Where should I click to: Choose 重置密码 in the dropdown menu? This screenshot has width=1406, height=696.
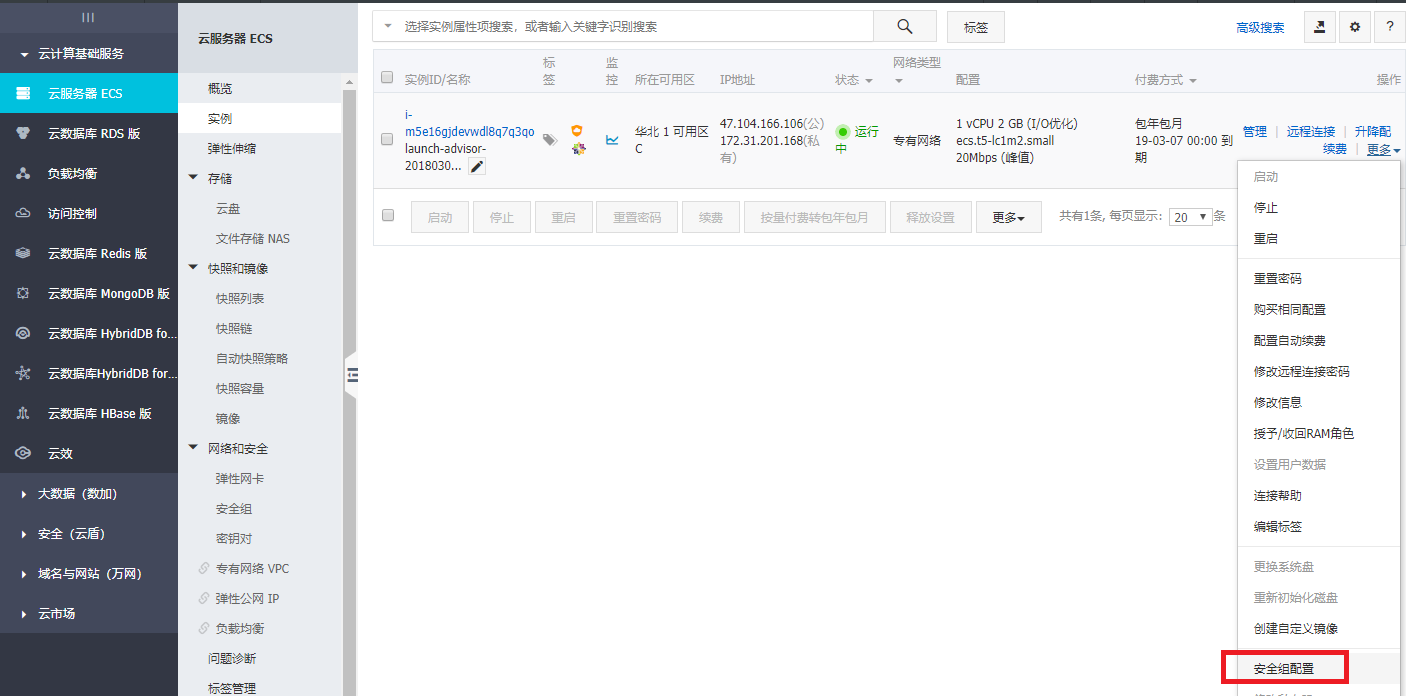point(1278,278)
